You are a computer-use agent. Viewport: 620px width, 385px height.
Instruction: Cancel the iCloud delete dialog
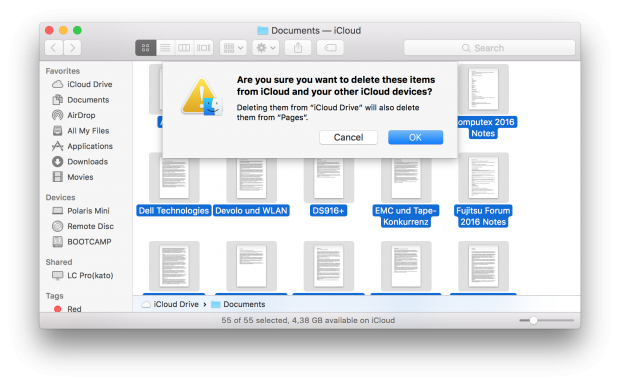click(x=348, y=137)
